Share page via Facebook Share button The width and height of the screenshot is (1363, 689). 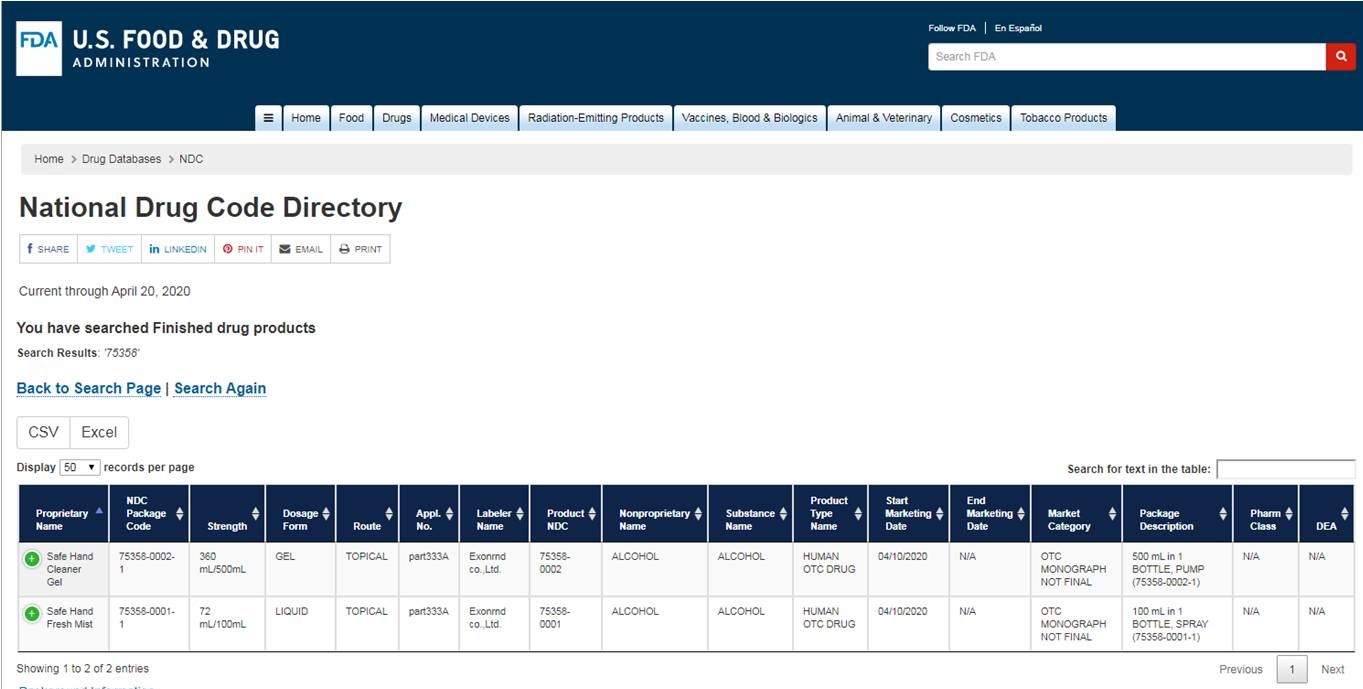(48, 249)
